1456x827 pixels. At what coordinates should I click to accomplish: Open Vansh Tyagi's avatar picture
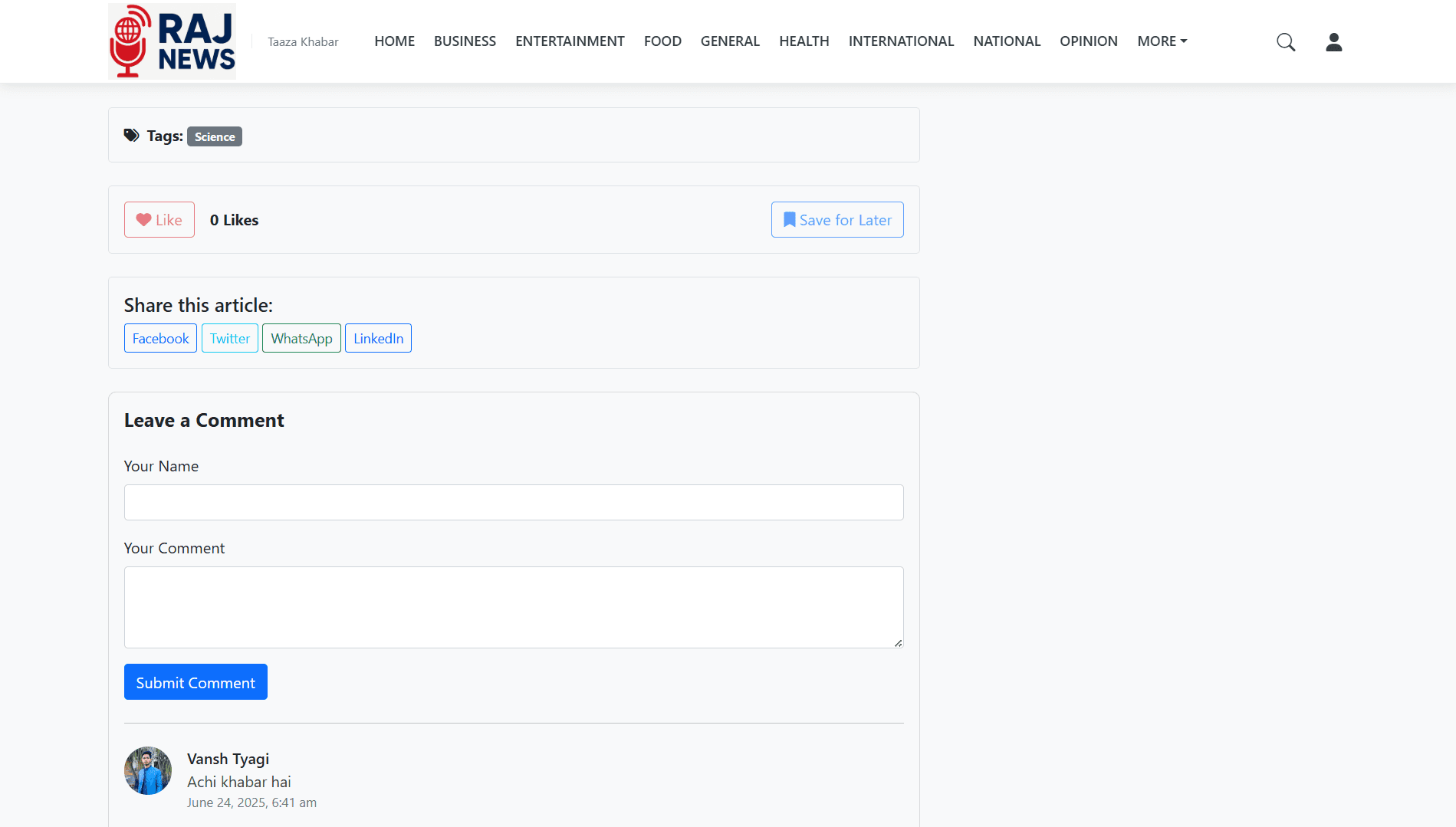[x=148, y=770]
